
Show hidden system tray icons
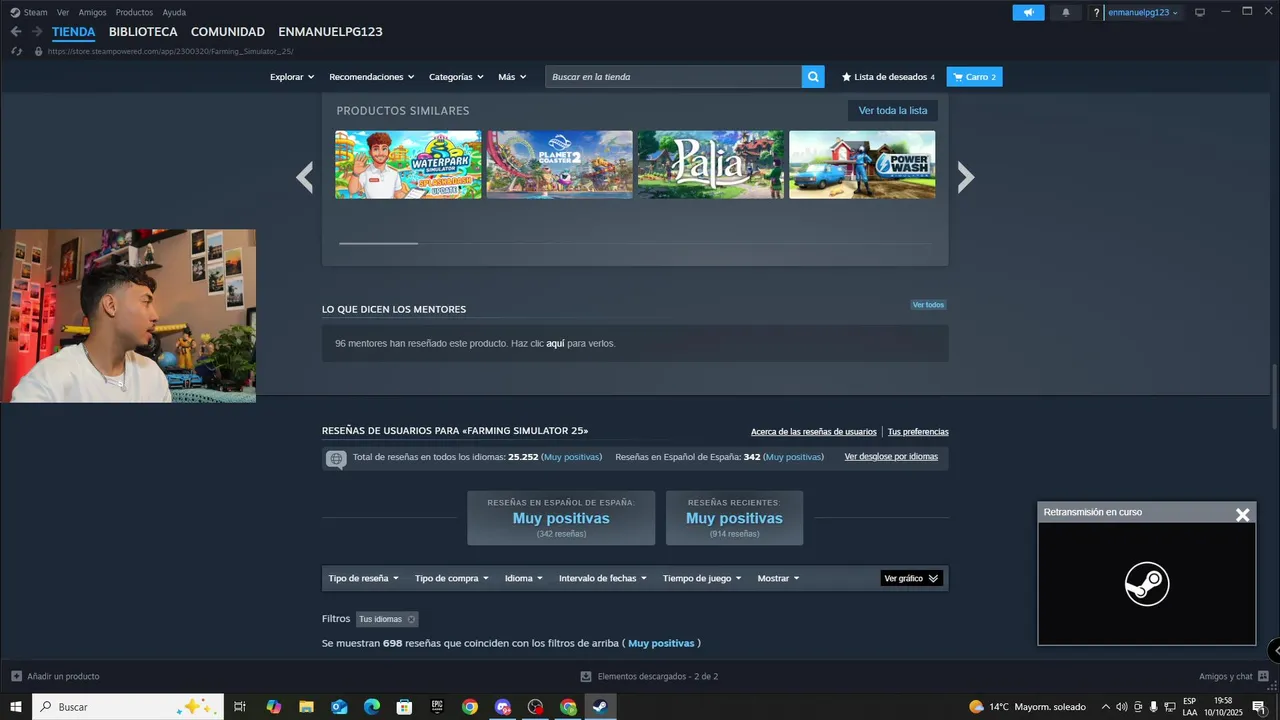pos(1105,707)
